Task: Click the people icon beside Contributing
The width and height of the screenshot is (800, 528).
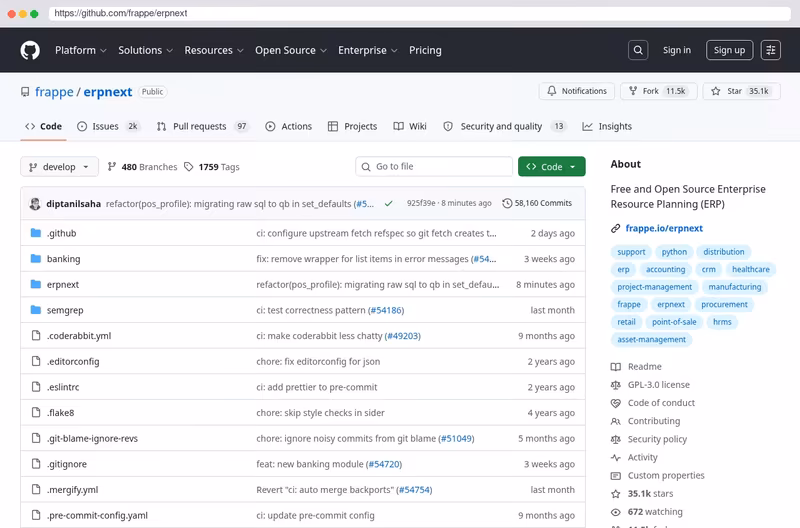Action: (x=616, y=421)
